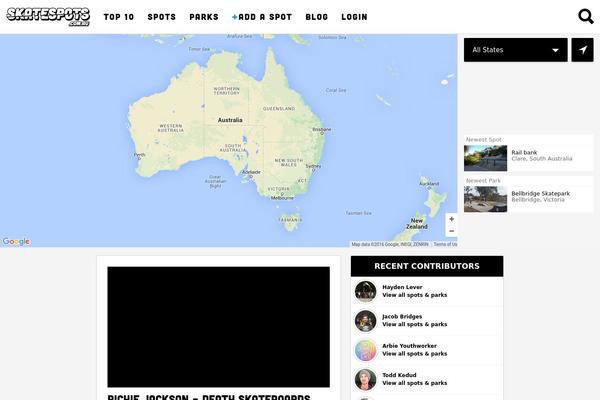
Task: Click Perth label on the map
Action: (x=139, y=155)
